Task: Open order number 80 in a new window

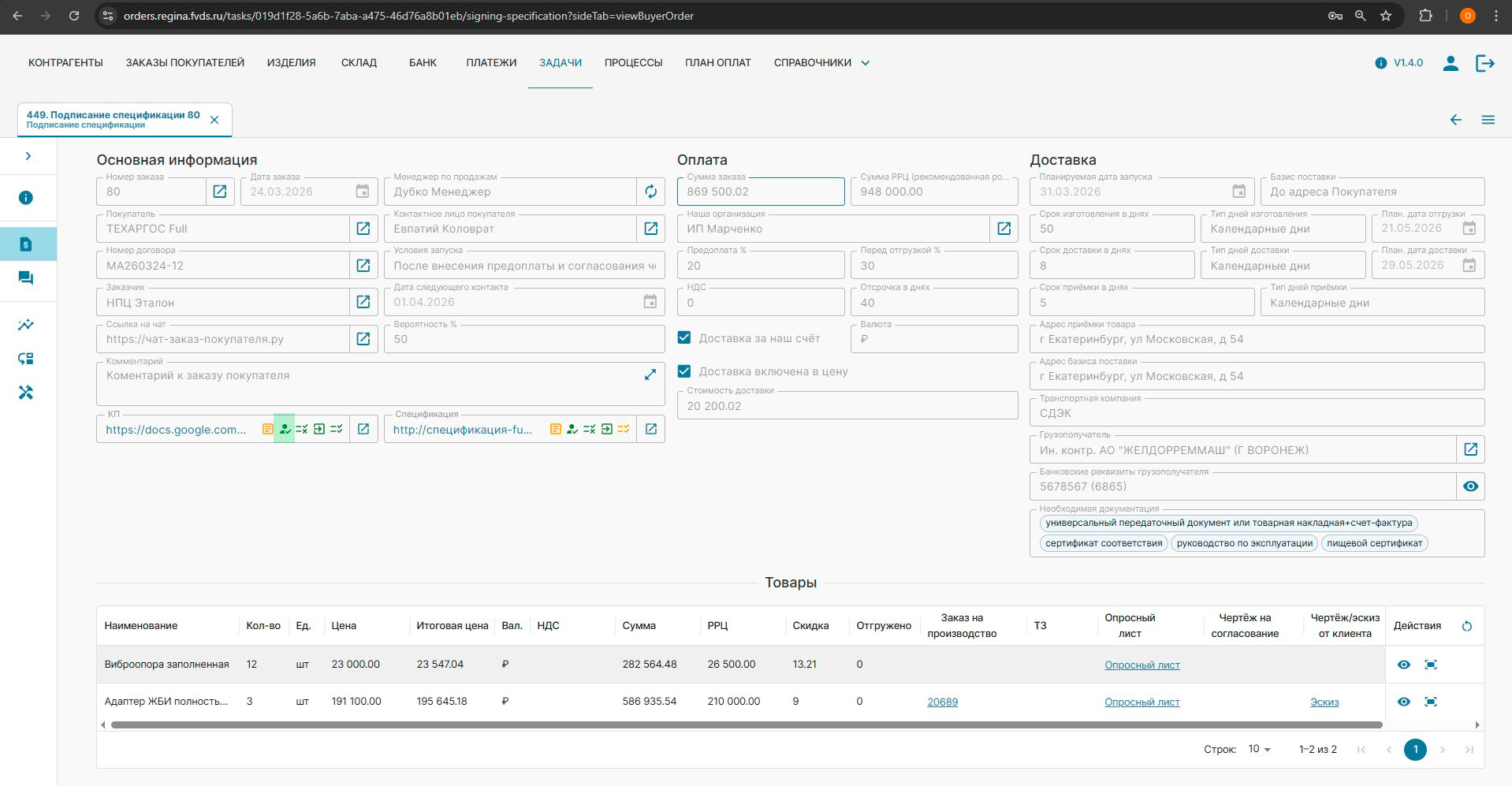Action: [220, 192]
